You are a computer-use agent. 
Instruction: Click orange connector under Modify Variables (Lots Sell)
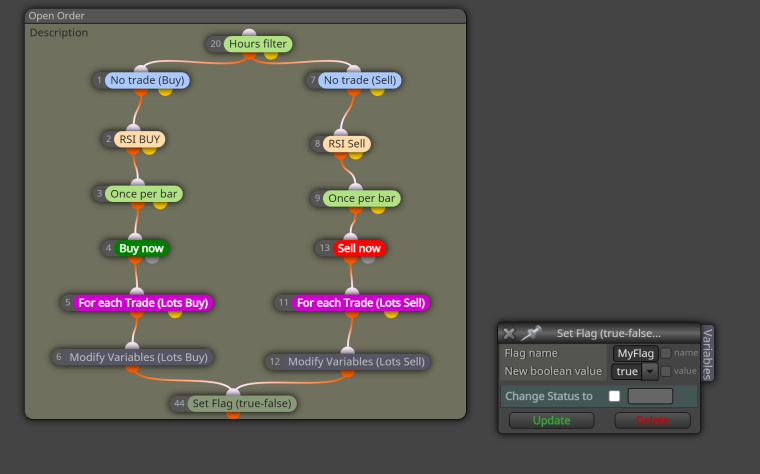coord(348,373)
